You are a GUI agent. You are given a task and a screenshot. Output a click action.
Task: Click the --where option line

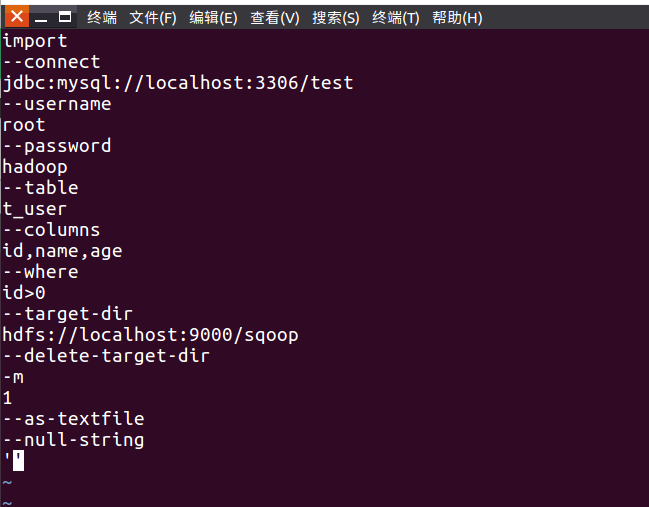[x=40, y=272]
